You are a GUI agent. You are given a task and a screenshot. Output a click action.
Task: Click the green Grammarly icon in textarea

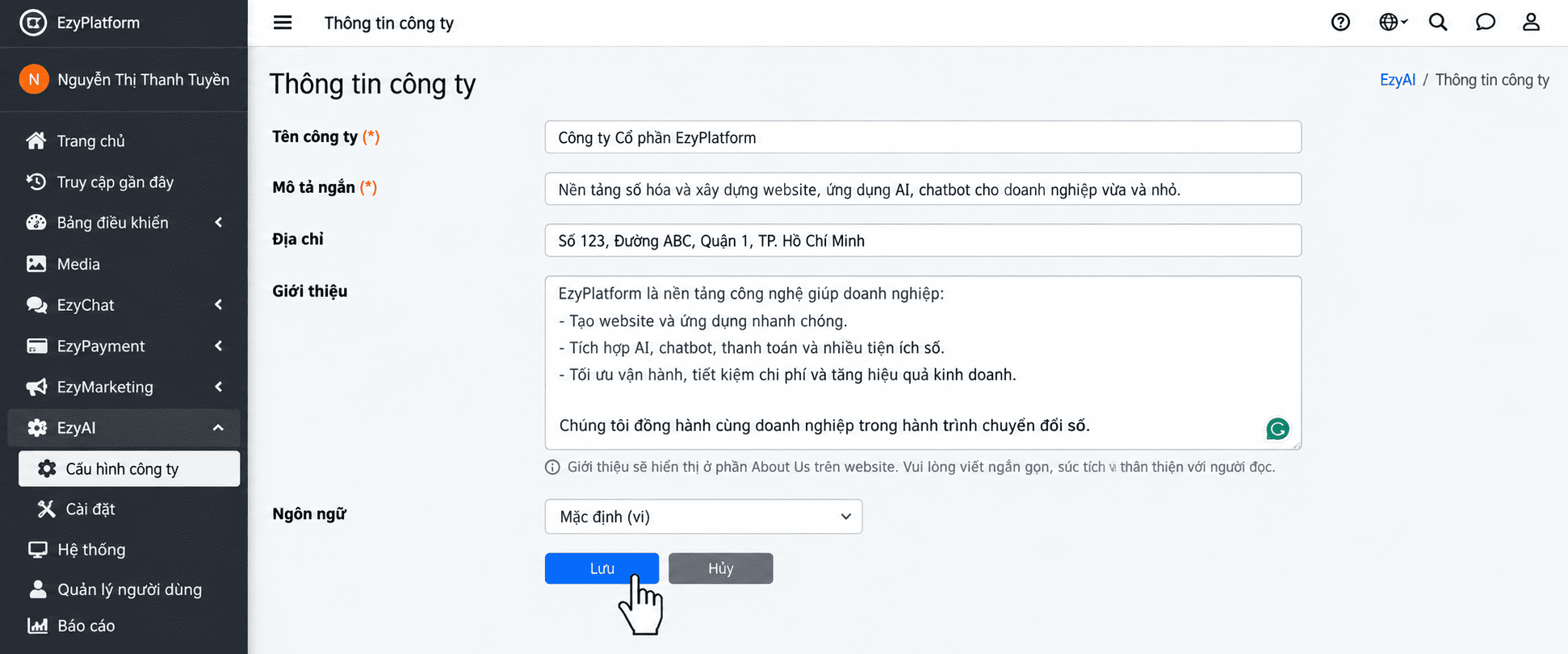1277,429
